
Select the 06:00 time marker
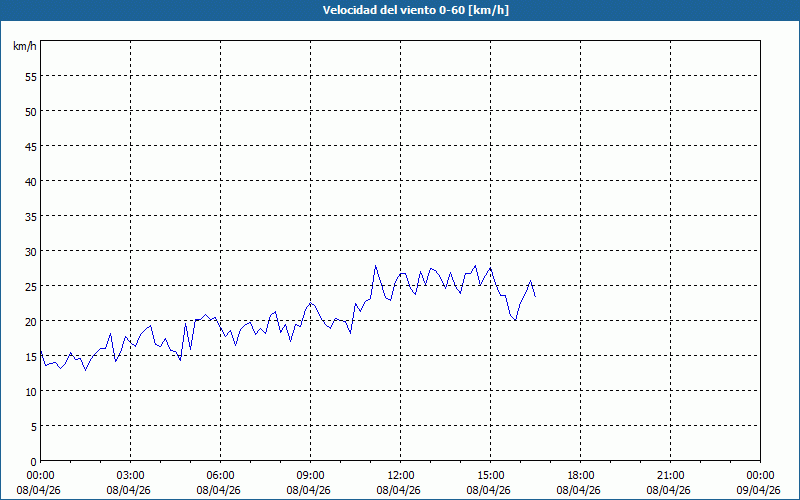[x=220, y=475]
